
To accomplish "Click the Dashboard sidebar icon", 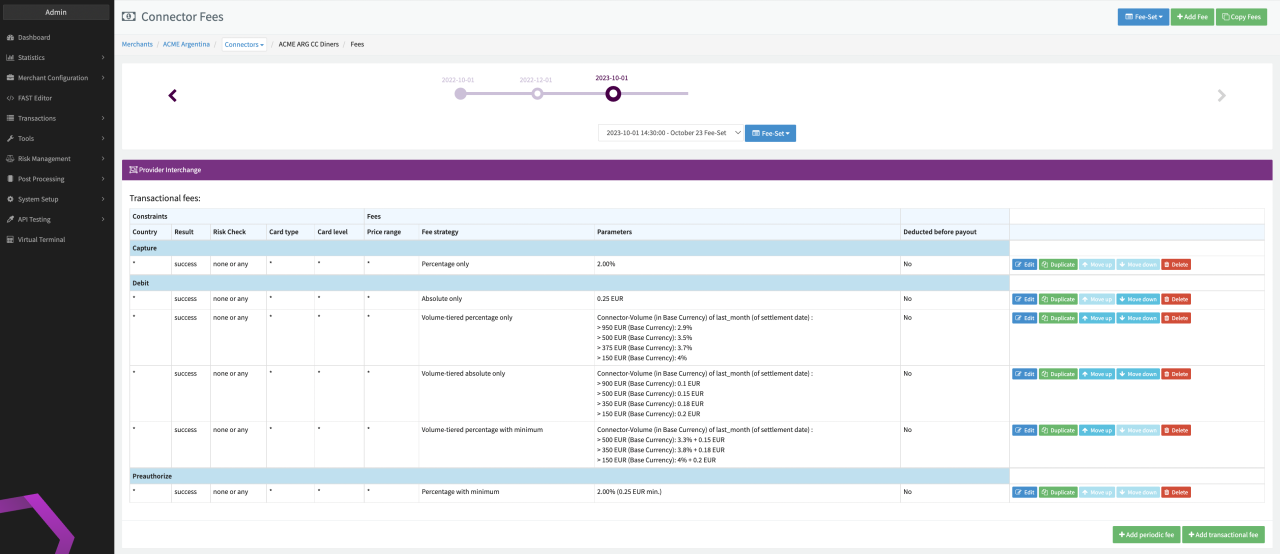I will tap(10, 37).
